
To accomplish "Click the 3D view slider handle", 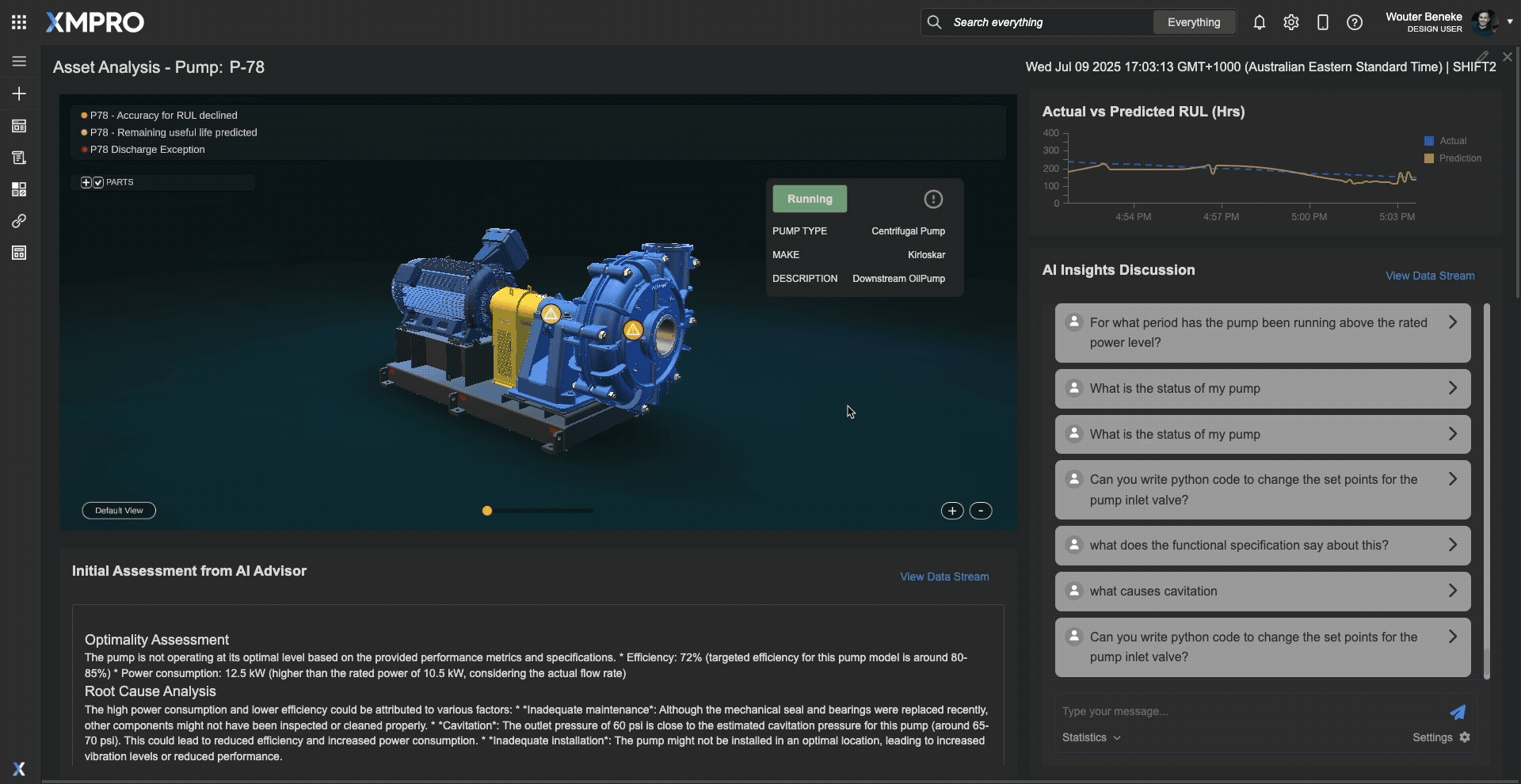I will click(x=487, y=511).
